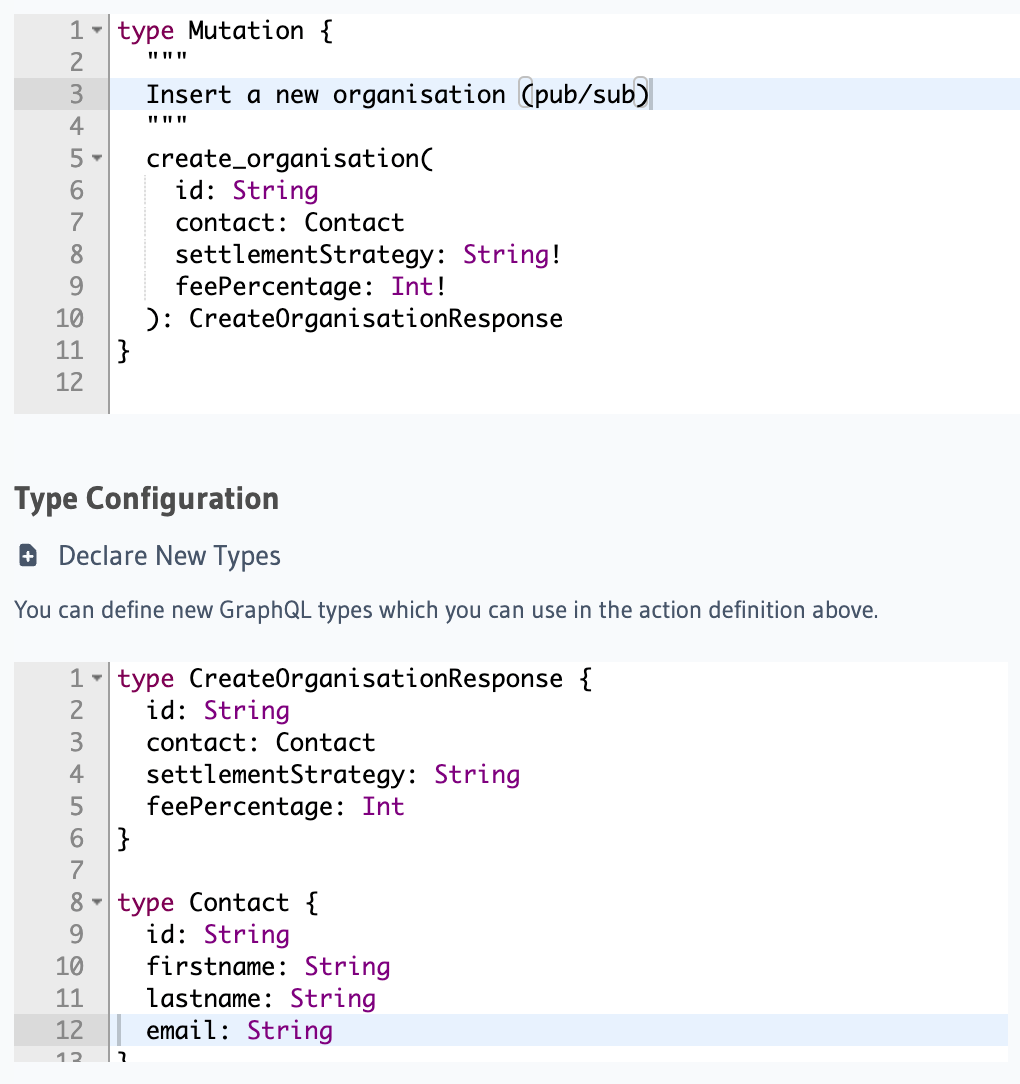Select the String type on id argument

pyautogui.click(x=275, y=190)
